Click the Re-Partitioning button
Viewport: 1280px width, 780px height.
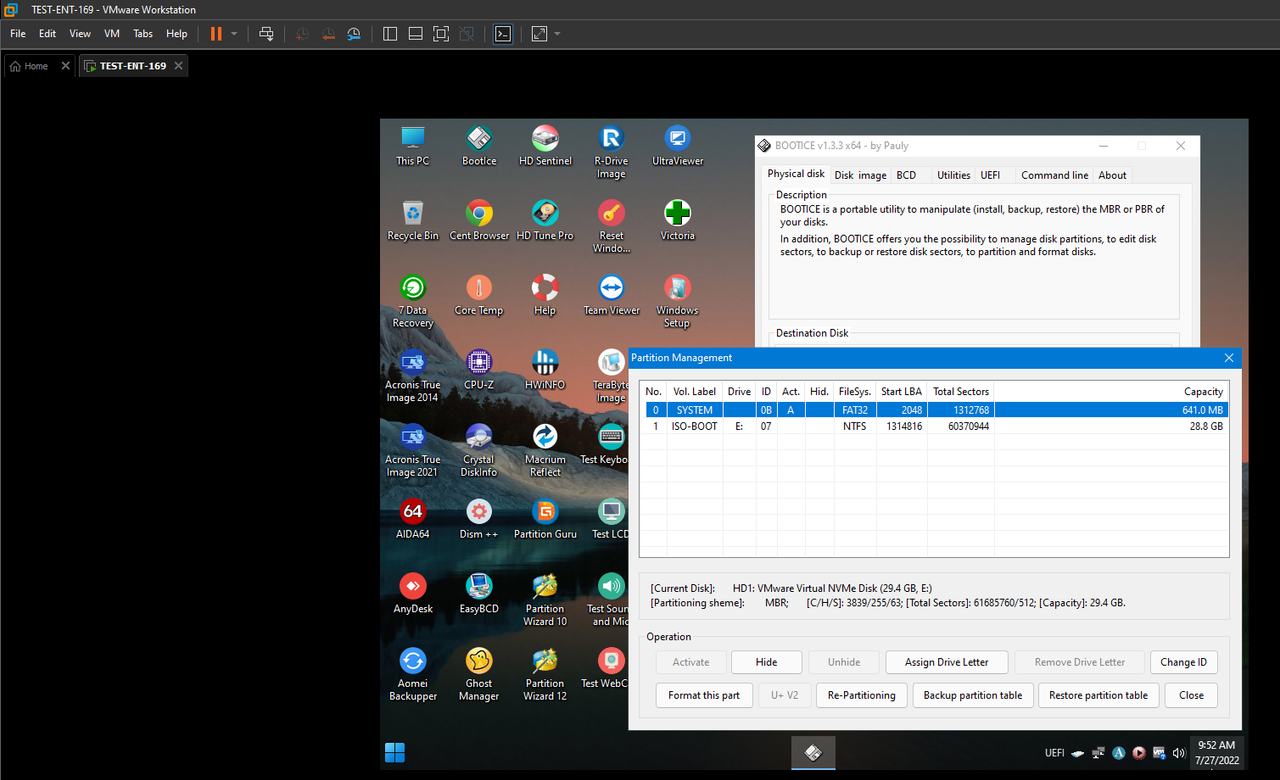[x=862, y=695]
